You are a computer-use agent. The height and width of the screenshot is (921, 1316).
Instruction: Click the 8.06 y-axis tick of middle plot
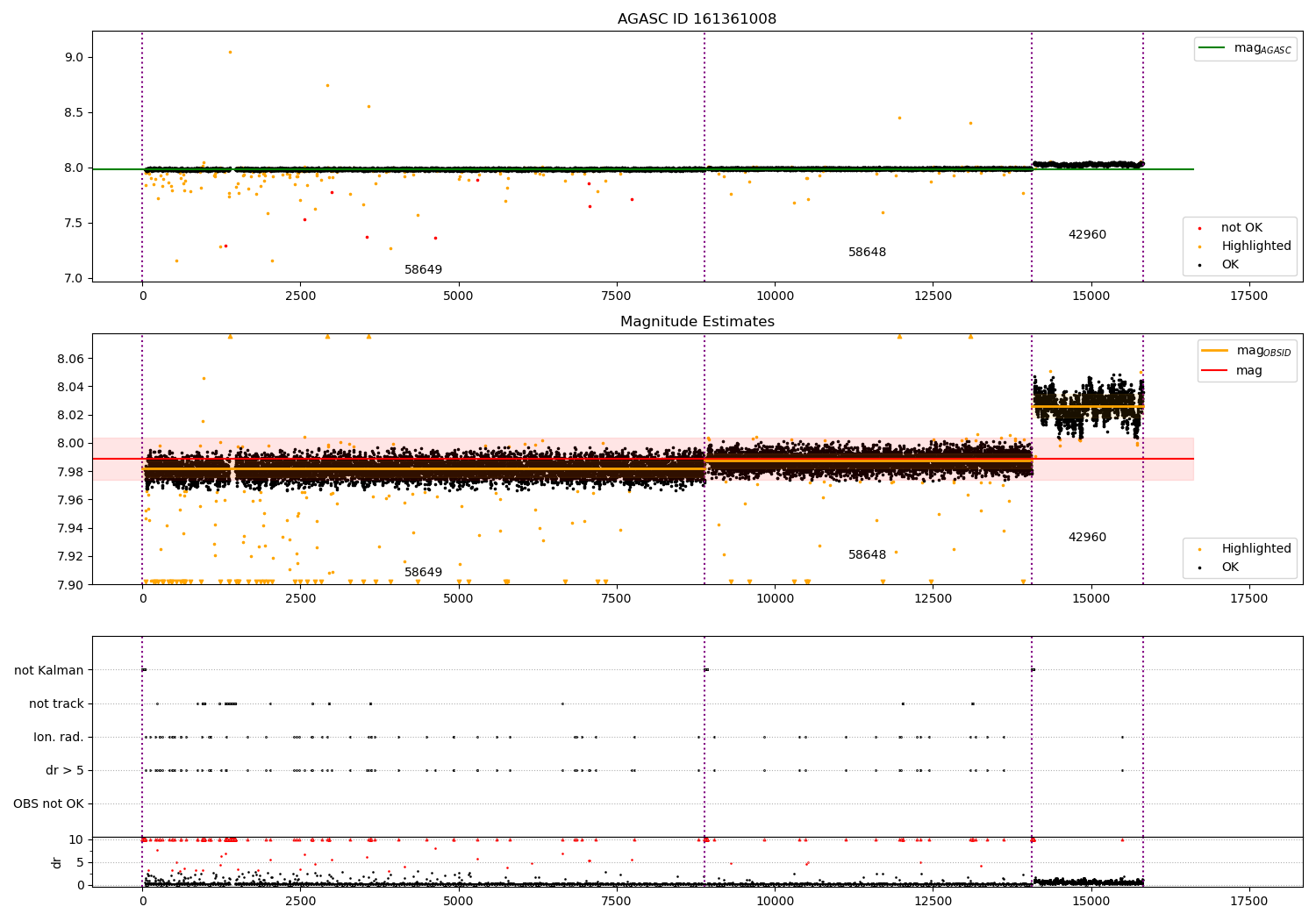click(x=70, y=359)
